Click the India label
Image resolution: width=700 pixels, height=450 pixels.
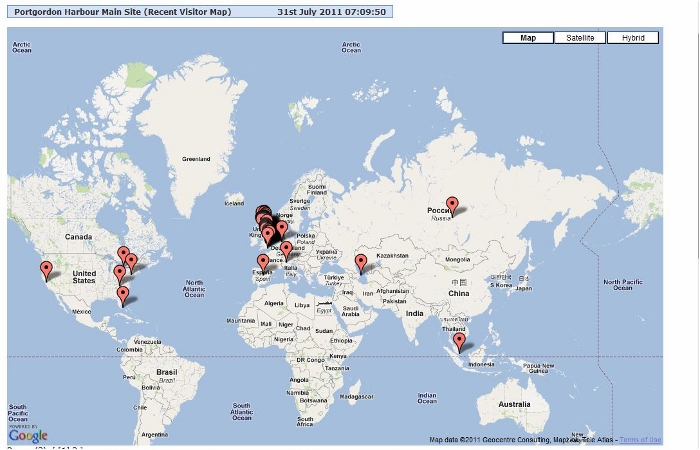[414, 314]
